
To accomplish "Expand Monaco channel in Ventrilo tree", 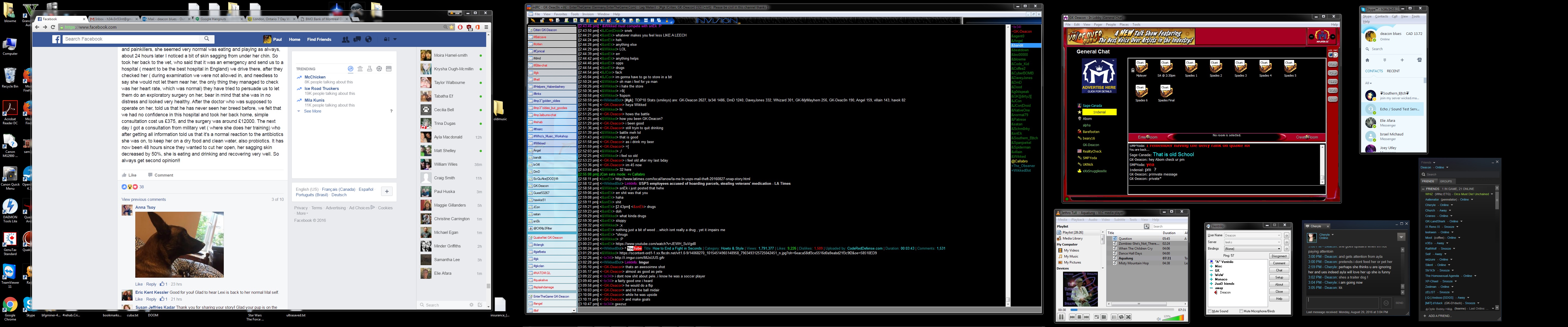I will 1211,280.
